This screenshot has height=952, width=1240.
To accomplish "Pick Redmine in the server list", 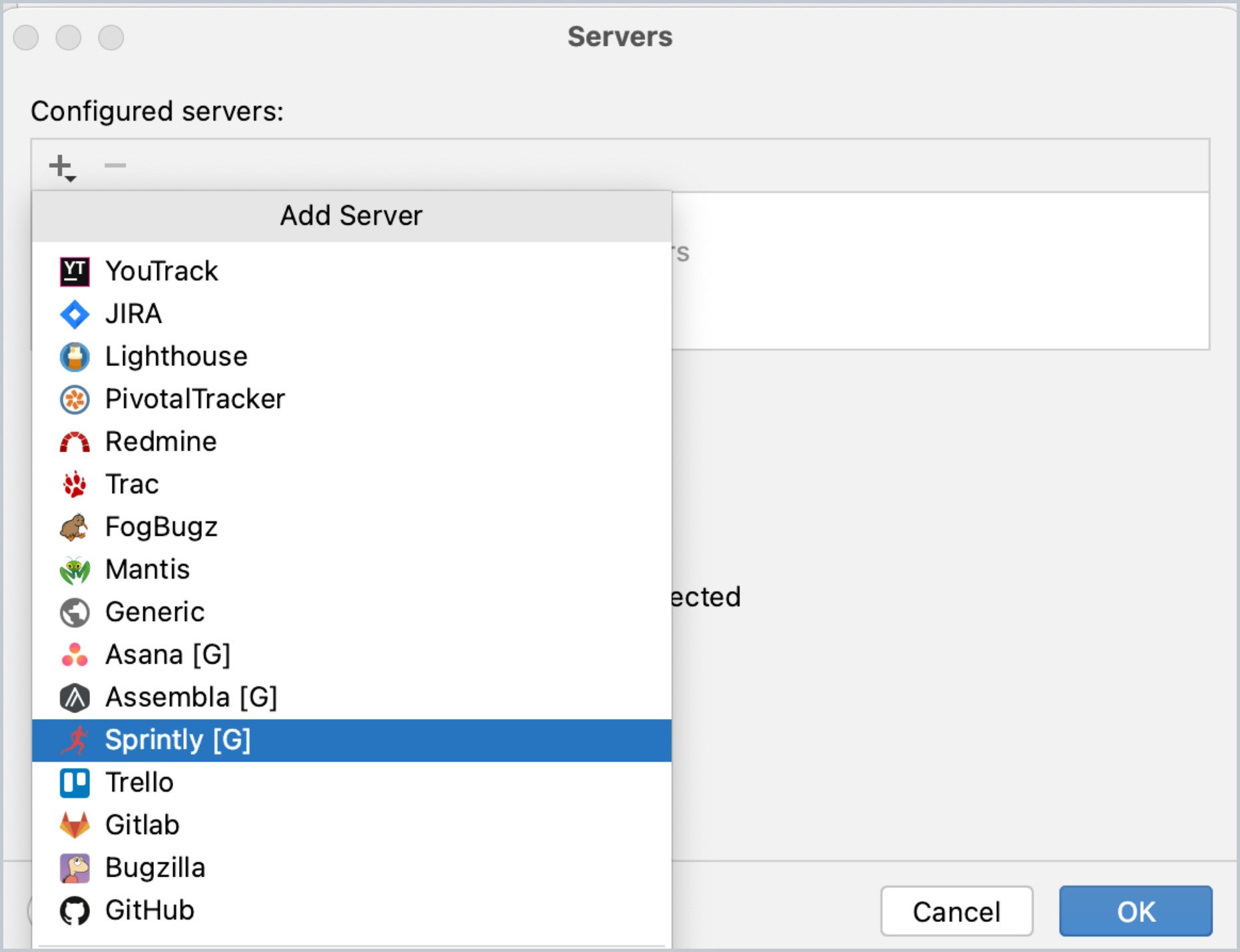I will [352, 442].
